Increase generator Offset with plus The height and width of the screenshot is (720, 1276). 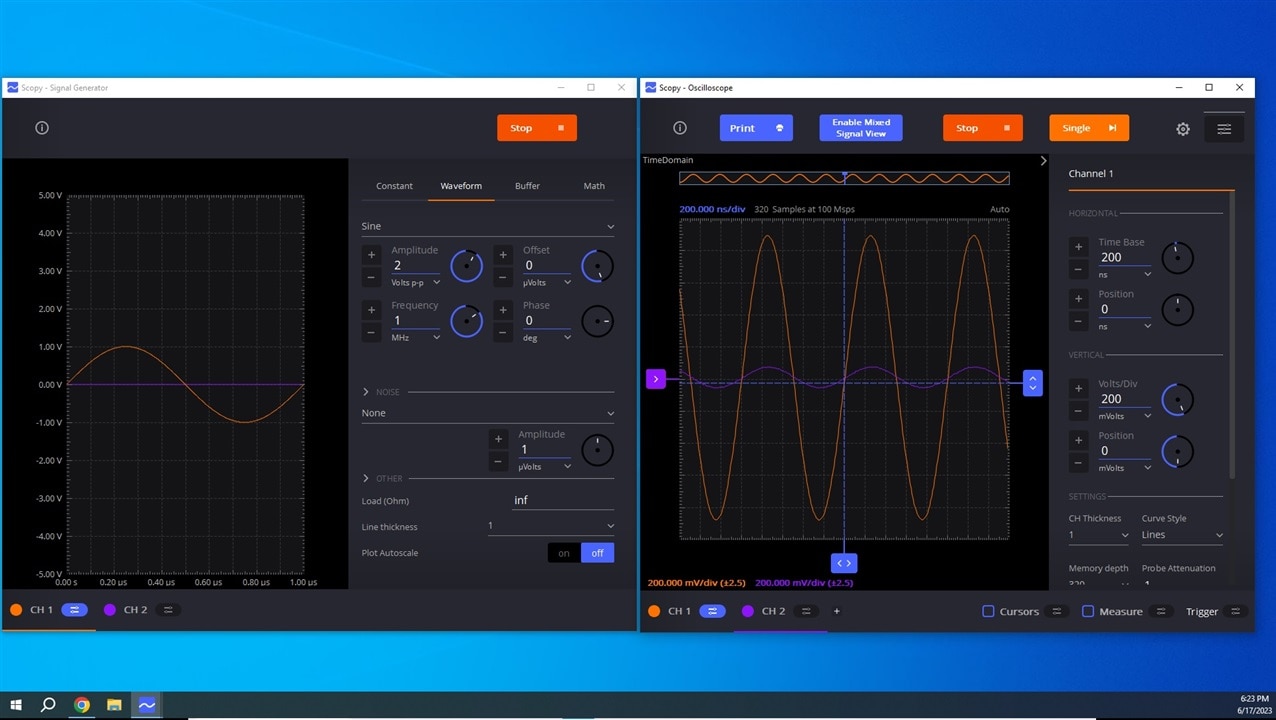(x=503, y=255)
